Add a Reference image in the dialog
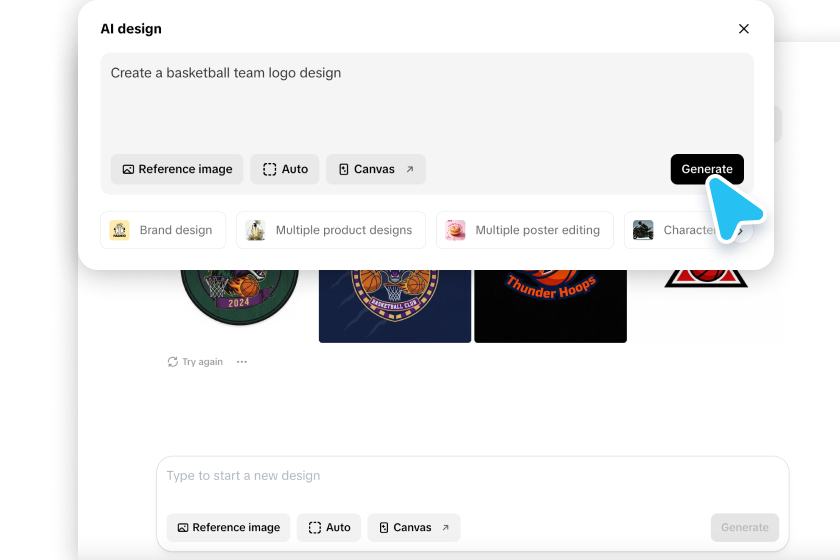Screen dimensions: 840x560 tap(177, 169)
